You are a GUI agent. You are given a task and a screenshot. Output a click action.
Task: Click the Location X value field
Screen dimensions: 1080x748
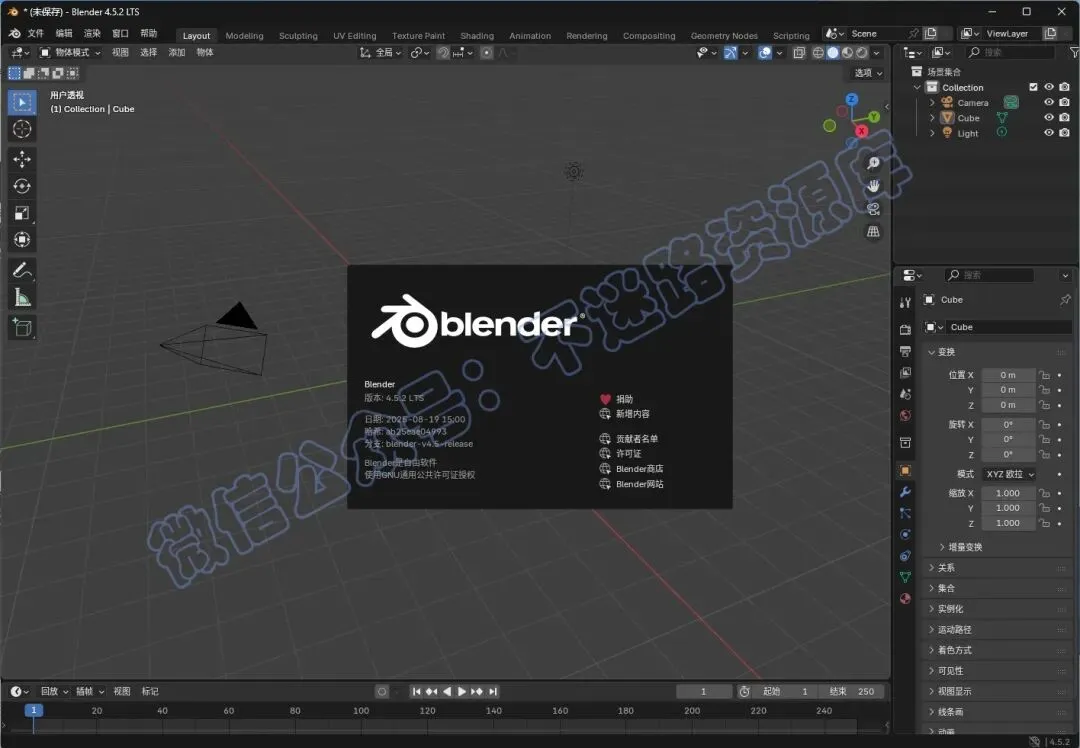(1008, 375)
